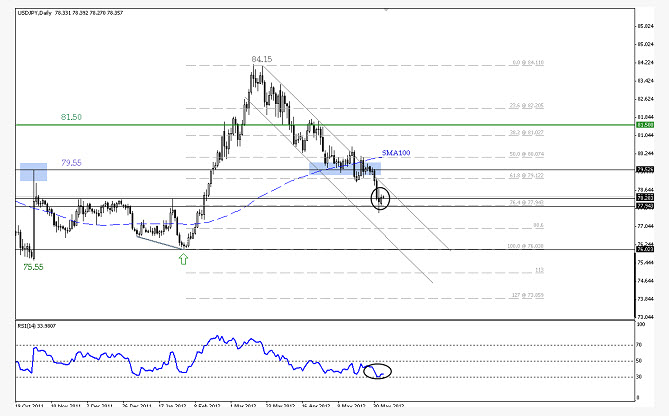Select the 61.8 Fibonacci level label
The height and width of the screenshot is (416, 669).
click(526, 175)
